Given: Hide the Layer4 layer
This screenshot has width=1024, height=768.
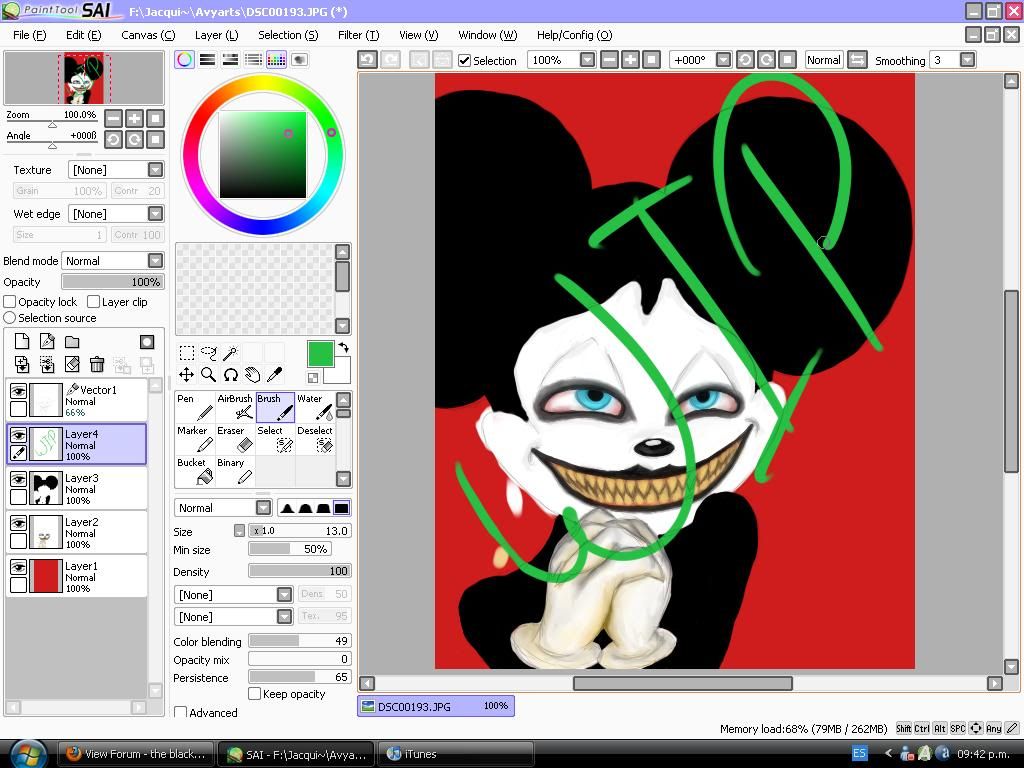Looking at the screenshot, I should coord(18,435).
